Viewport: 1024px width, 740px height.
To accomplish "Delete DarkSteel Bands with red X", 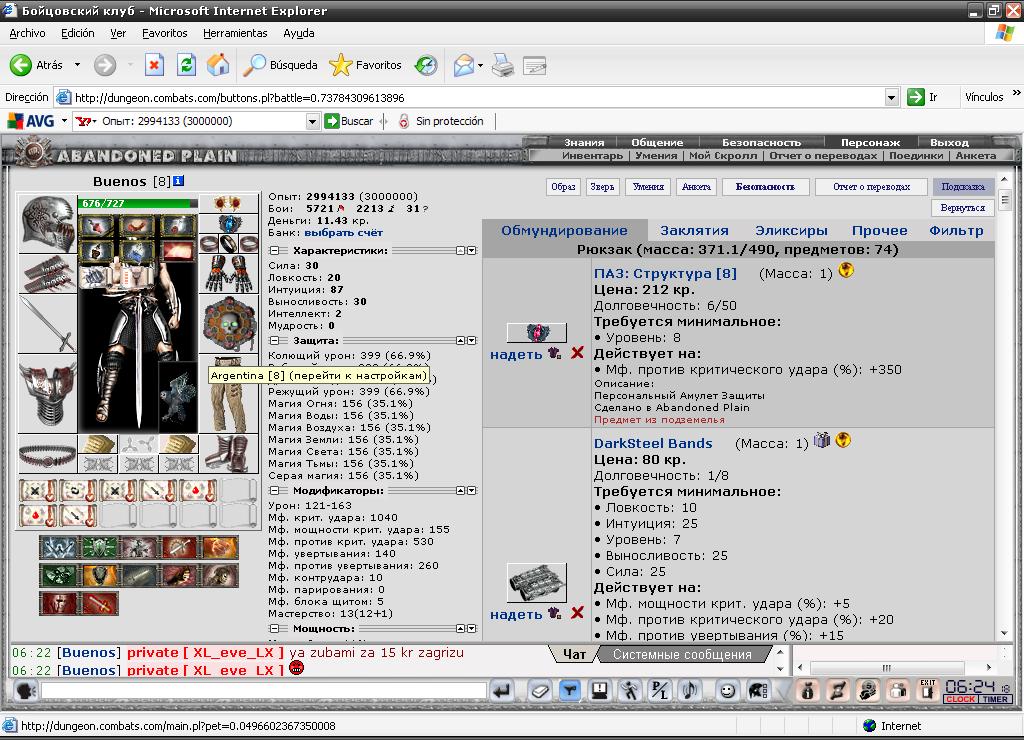I will (577, 613).
